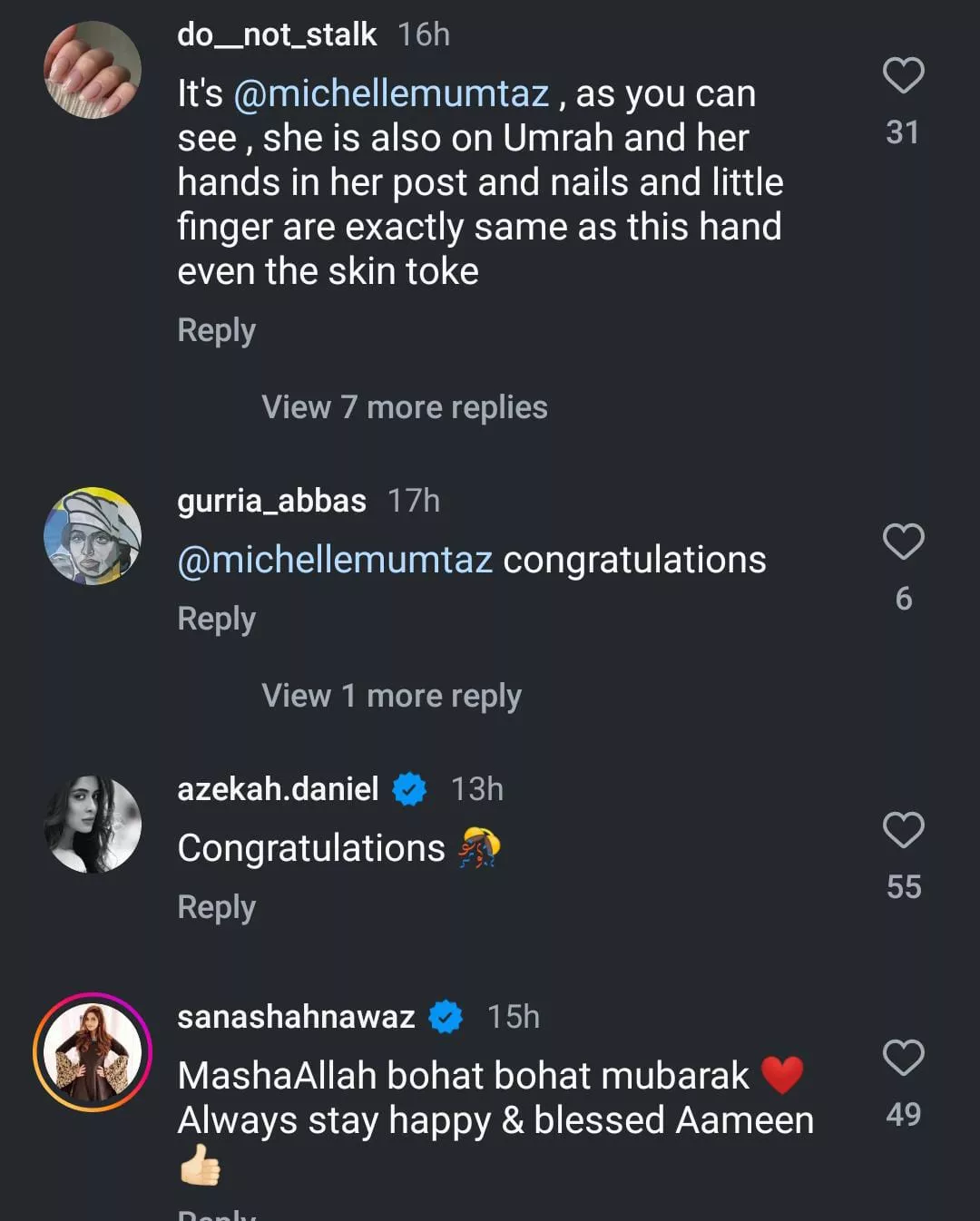This screenshot has height=1221, width=980.
Task: Open azekah.daniel profile picture
Action: pyautogui.click(x=93, y=825)
